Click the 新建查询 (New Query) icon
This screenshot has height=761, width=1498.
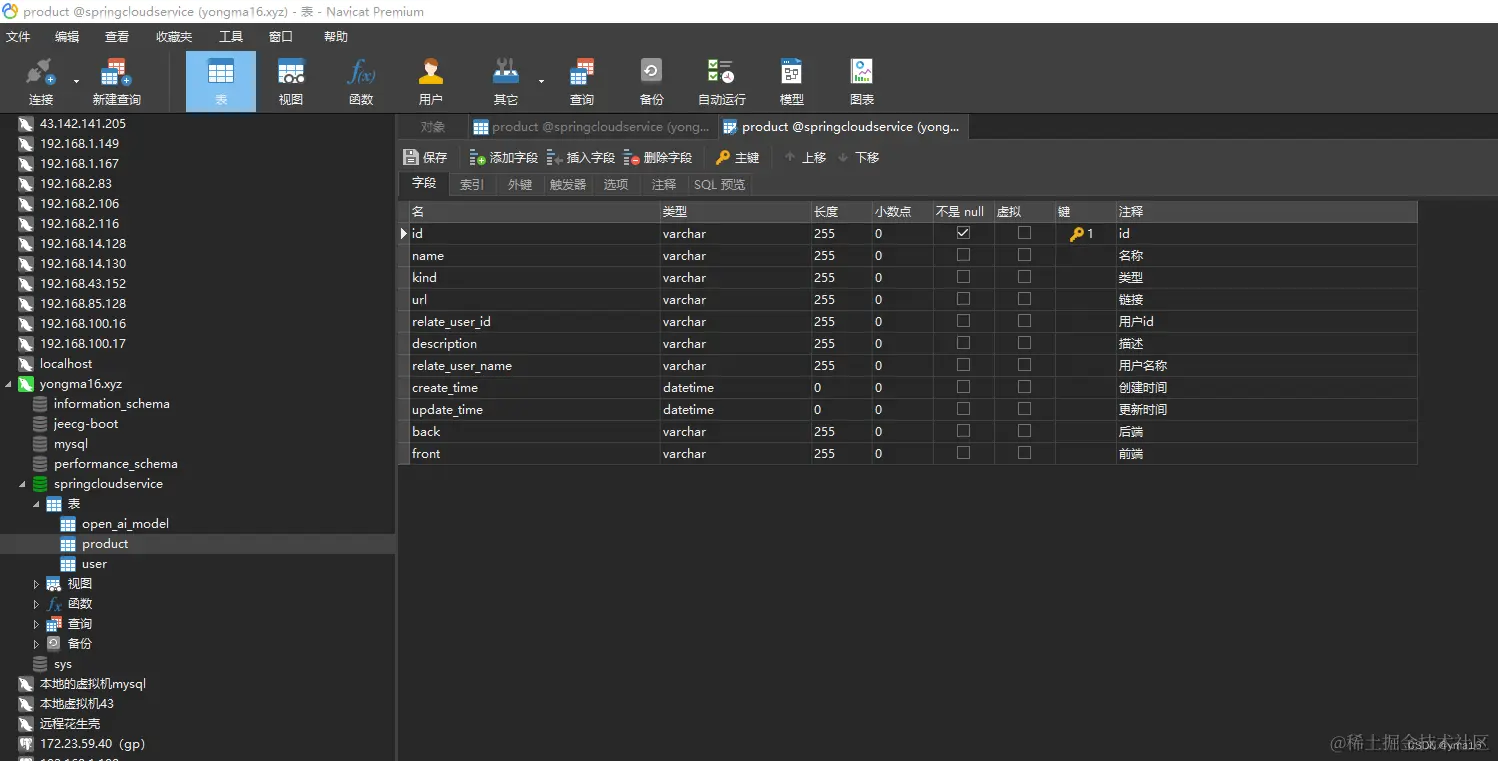tap(116, 82)
